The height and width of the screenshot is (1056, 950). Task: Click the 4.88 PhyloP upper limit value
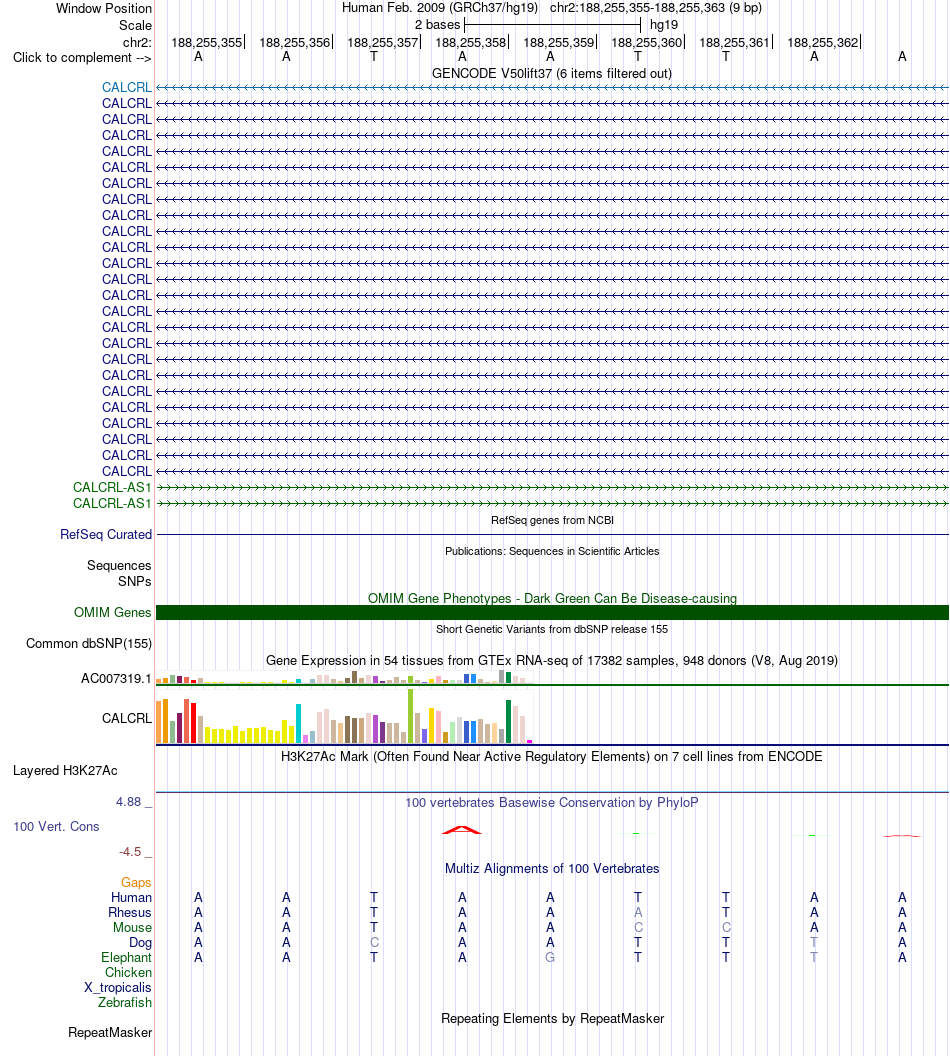coord(129,802)
